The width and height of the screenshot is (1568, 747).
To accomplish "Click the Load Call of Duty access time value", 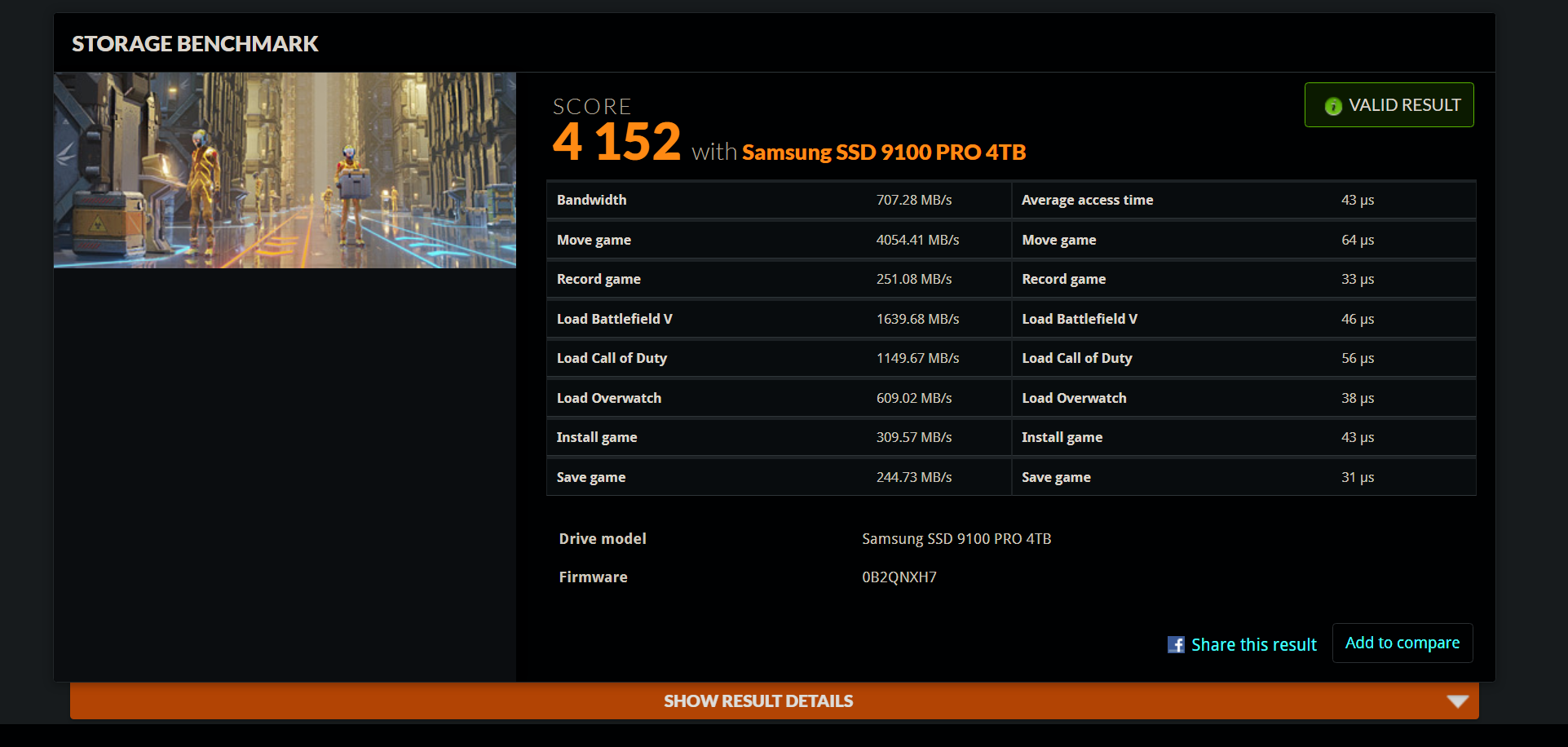I will point(1358,358).
